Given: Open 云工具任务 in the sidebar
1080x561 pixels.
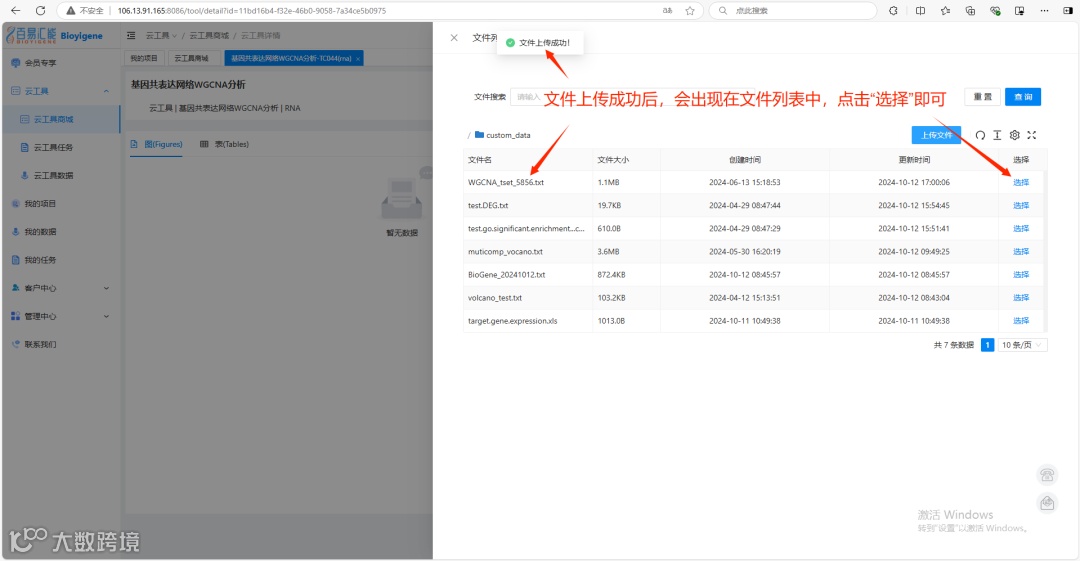Looking at the screenshot, I should pyautogui.click(x=53, y=147).
